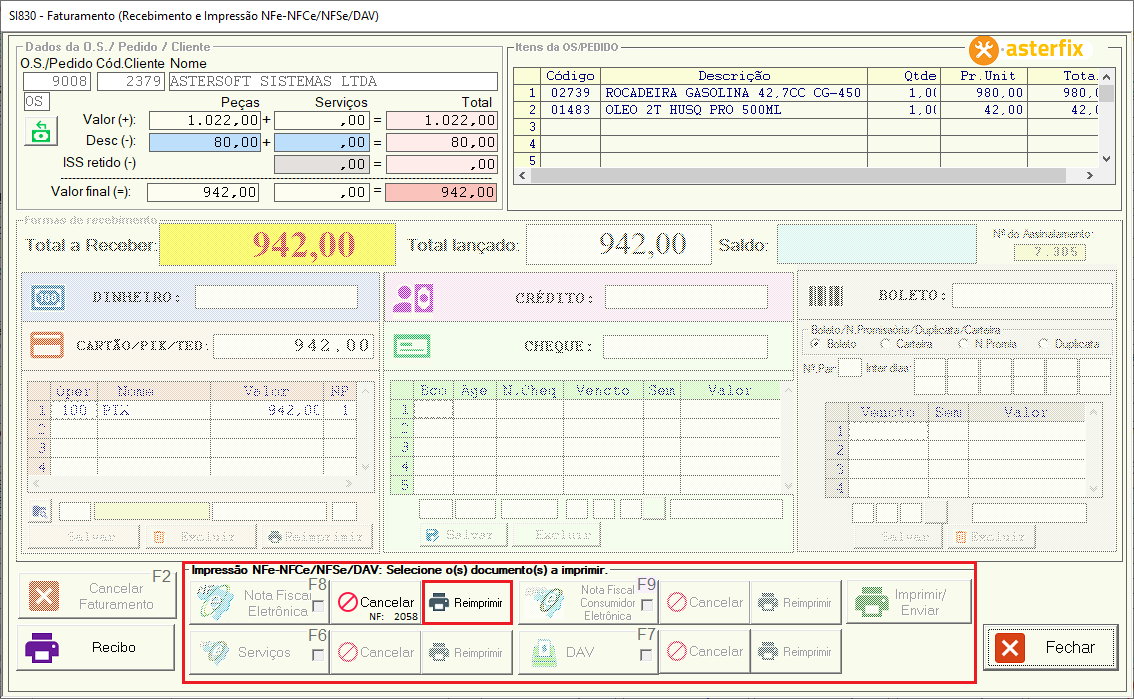Click Excluir under the card payments grid
This screenshot has width=1134, height=699.
201,536
